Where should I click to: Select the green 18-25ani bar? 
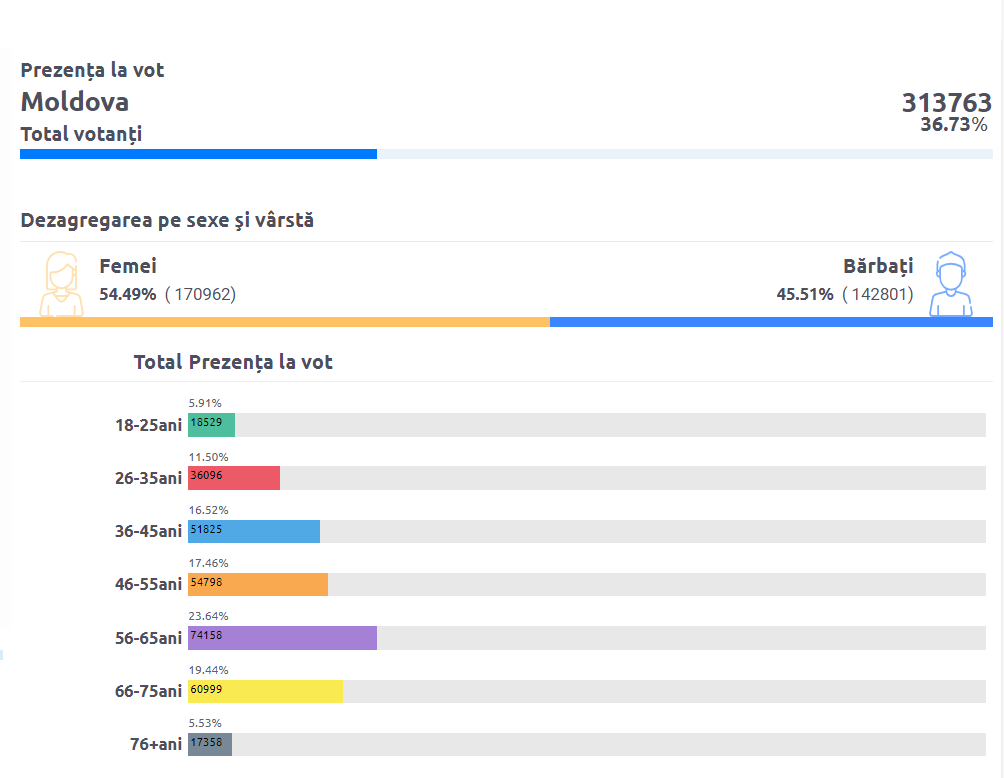(x=211, y=425)
